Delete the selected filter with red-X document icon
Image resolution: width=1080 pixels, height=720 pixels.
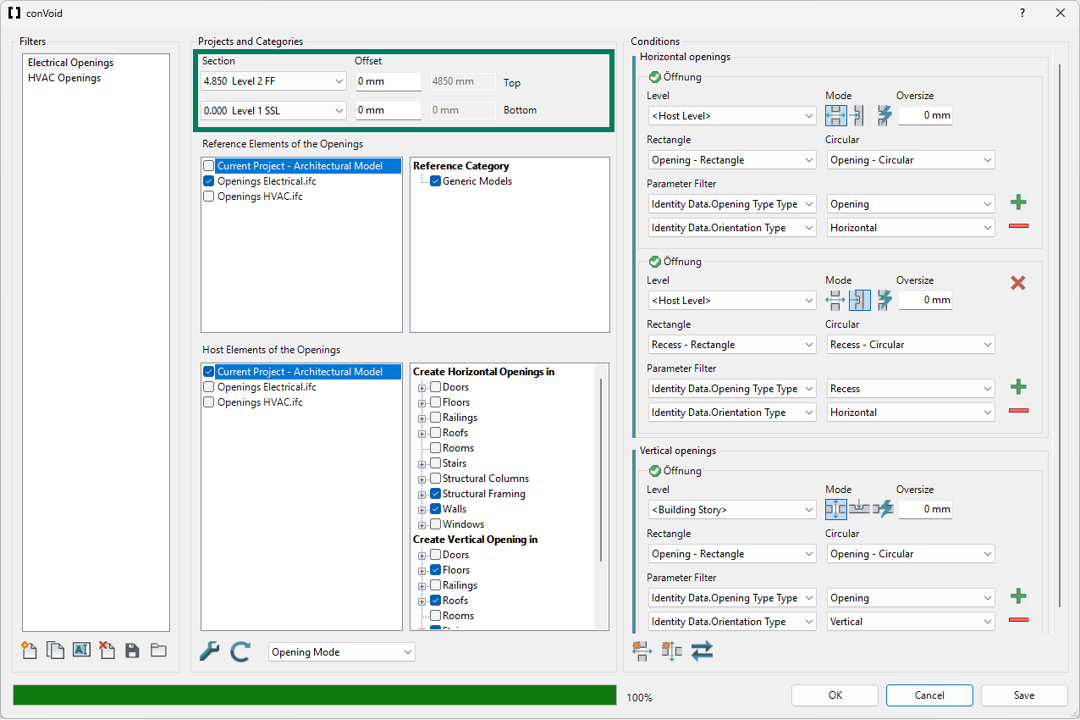[x=107, y=650]
